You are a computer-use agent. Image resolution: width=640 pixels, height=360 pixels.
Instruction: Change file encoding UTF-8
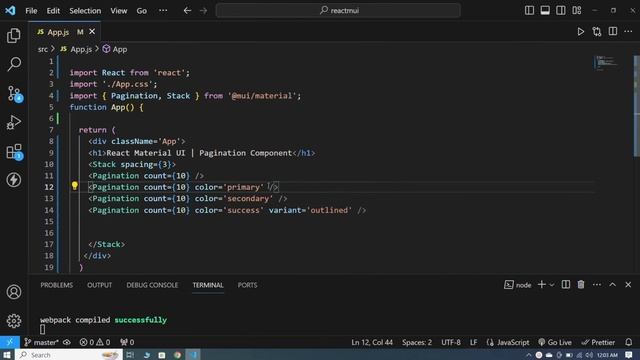pos(451,342)
